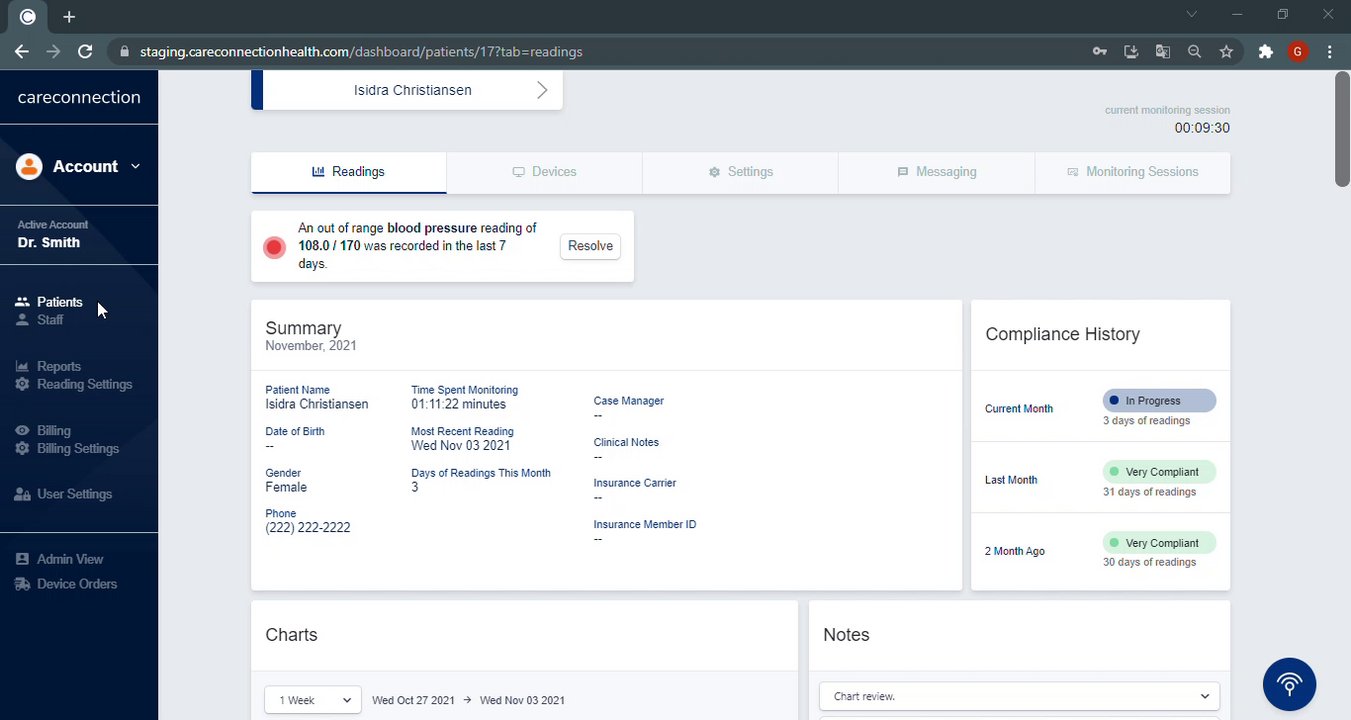
Task: Open the Chrome profile avatar G
Action: click(x=1298, y=51)
